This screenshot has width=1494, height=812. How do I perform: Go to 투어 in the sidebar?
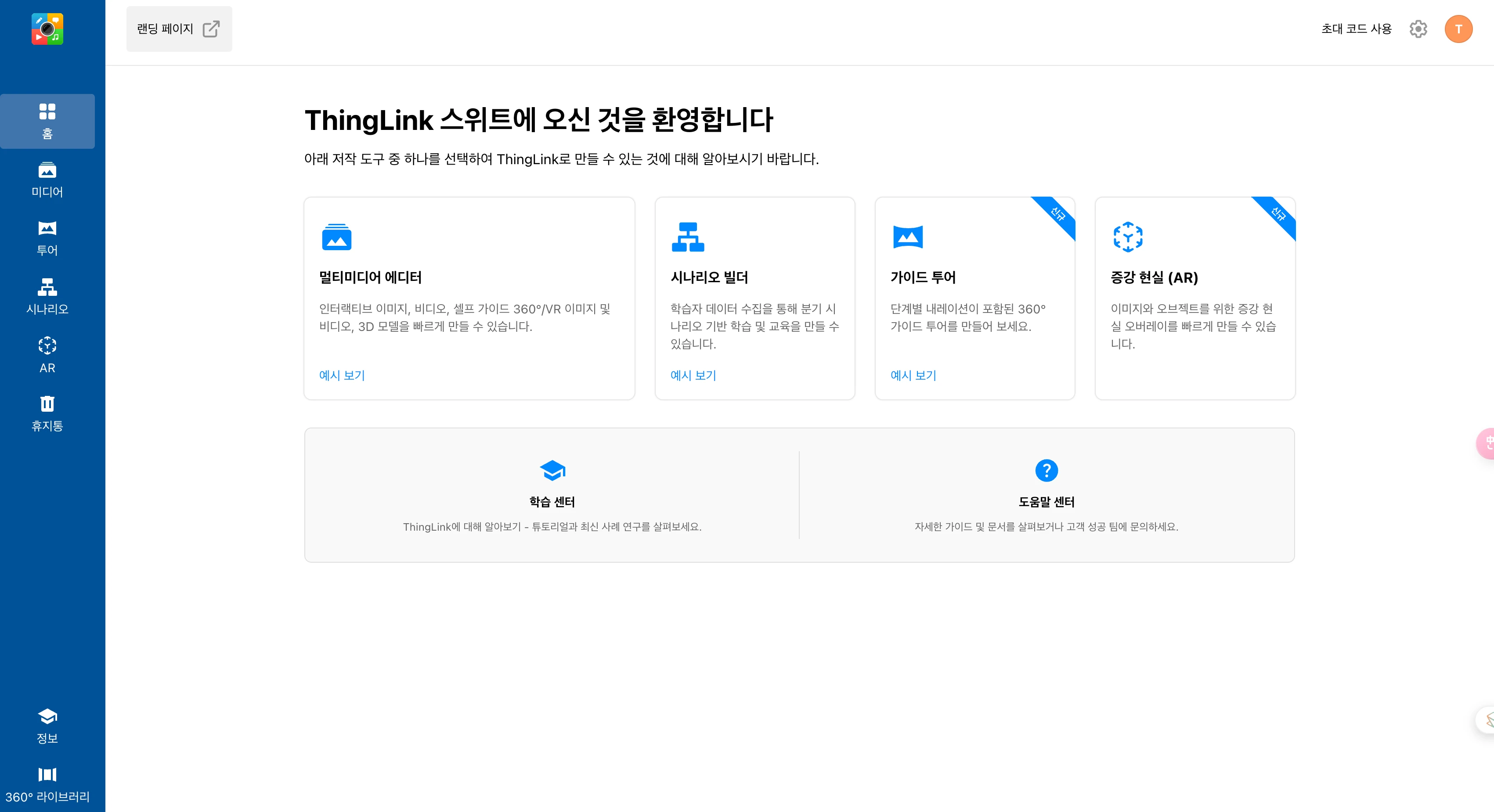[x=47, y=238]
